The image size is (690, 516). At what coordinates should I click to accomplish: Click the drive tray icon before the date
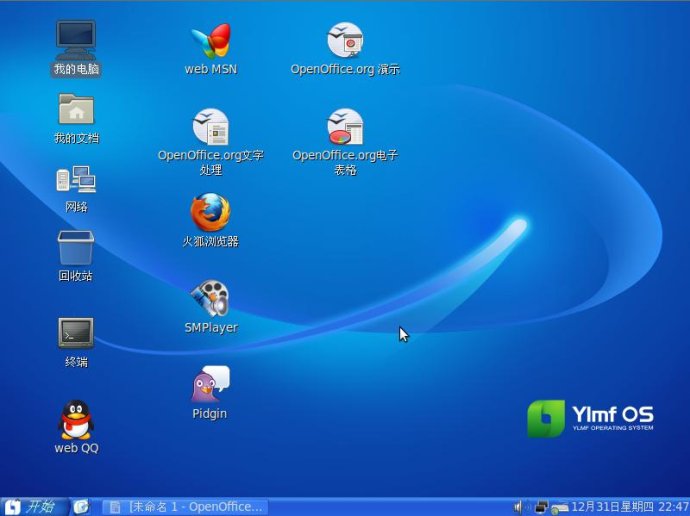point(559,509)
